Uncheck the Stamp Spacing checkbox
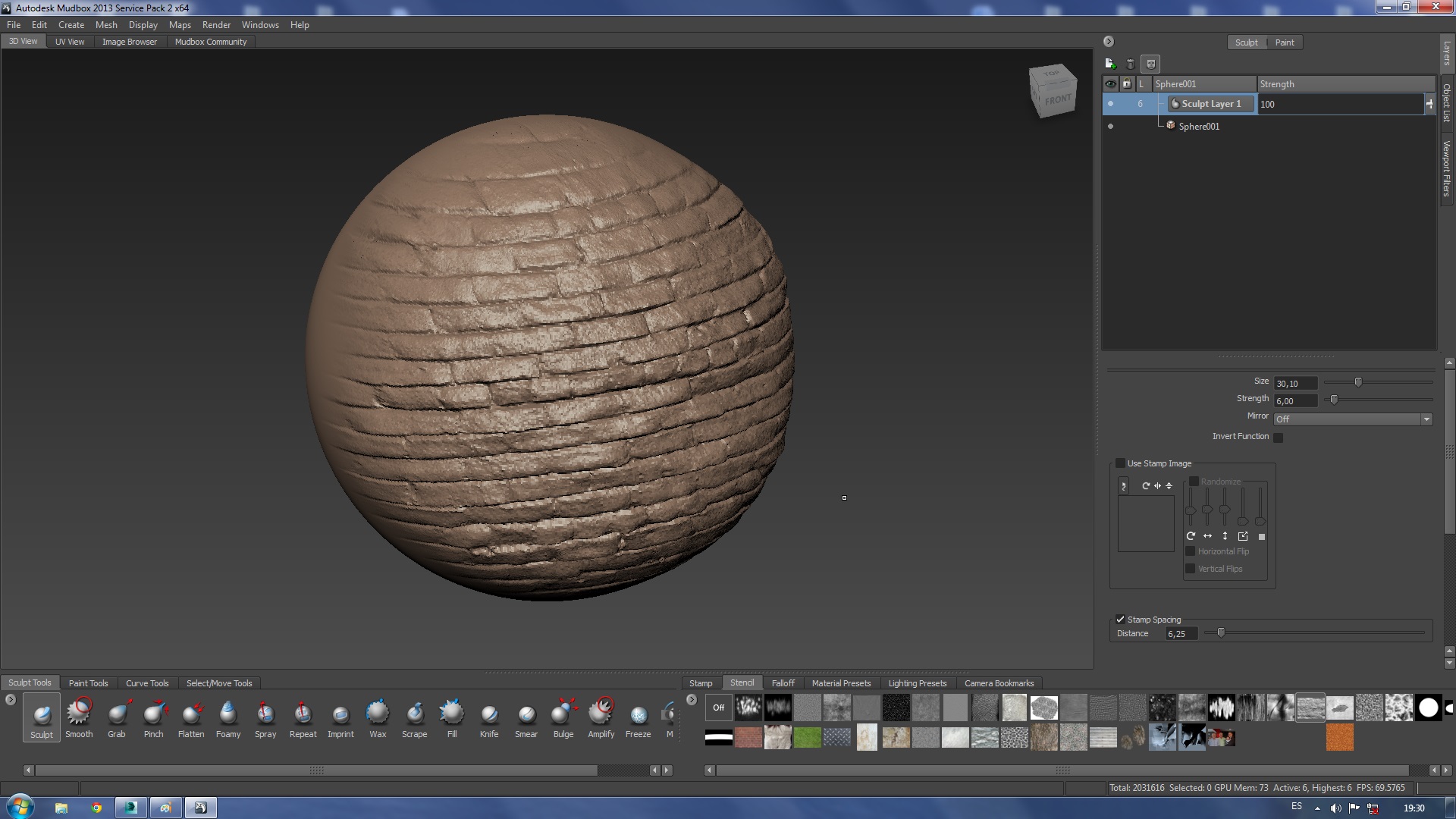 click(1120, 620)
